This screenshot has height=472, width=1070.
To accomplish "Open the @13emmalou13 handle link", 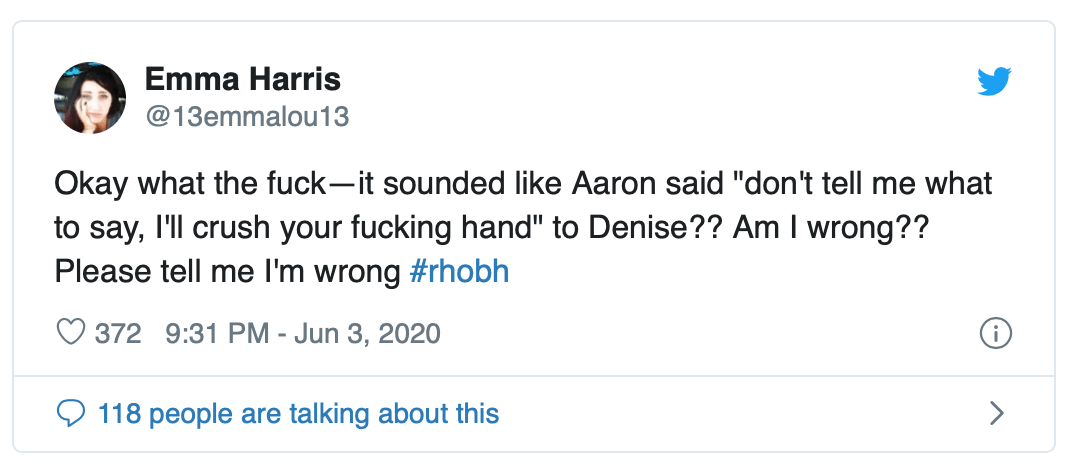I will (x=247, y=116).
